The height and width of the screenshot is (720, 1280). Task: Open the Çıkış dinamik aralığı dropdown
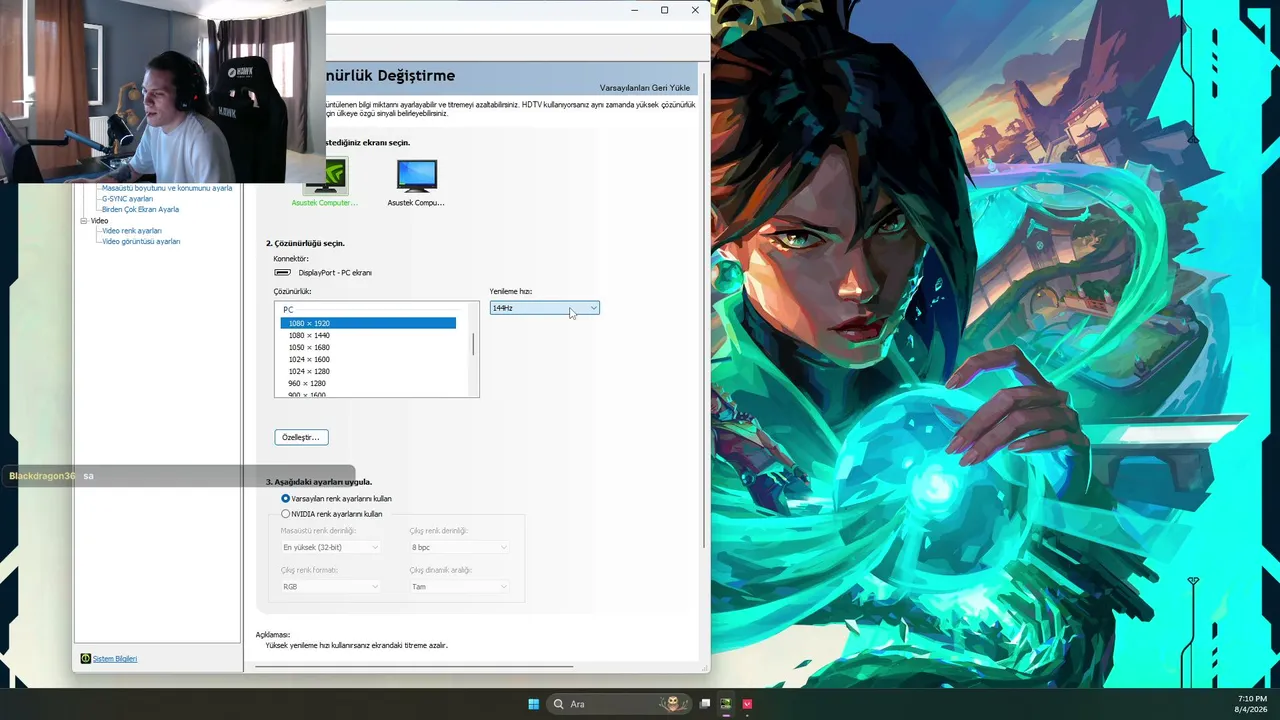[459, 586]
